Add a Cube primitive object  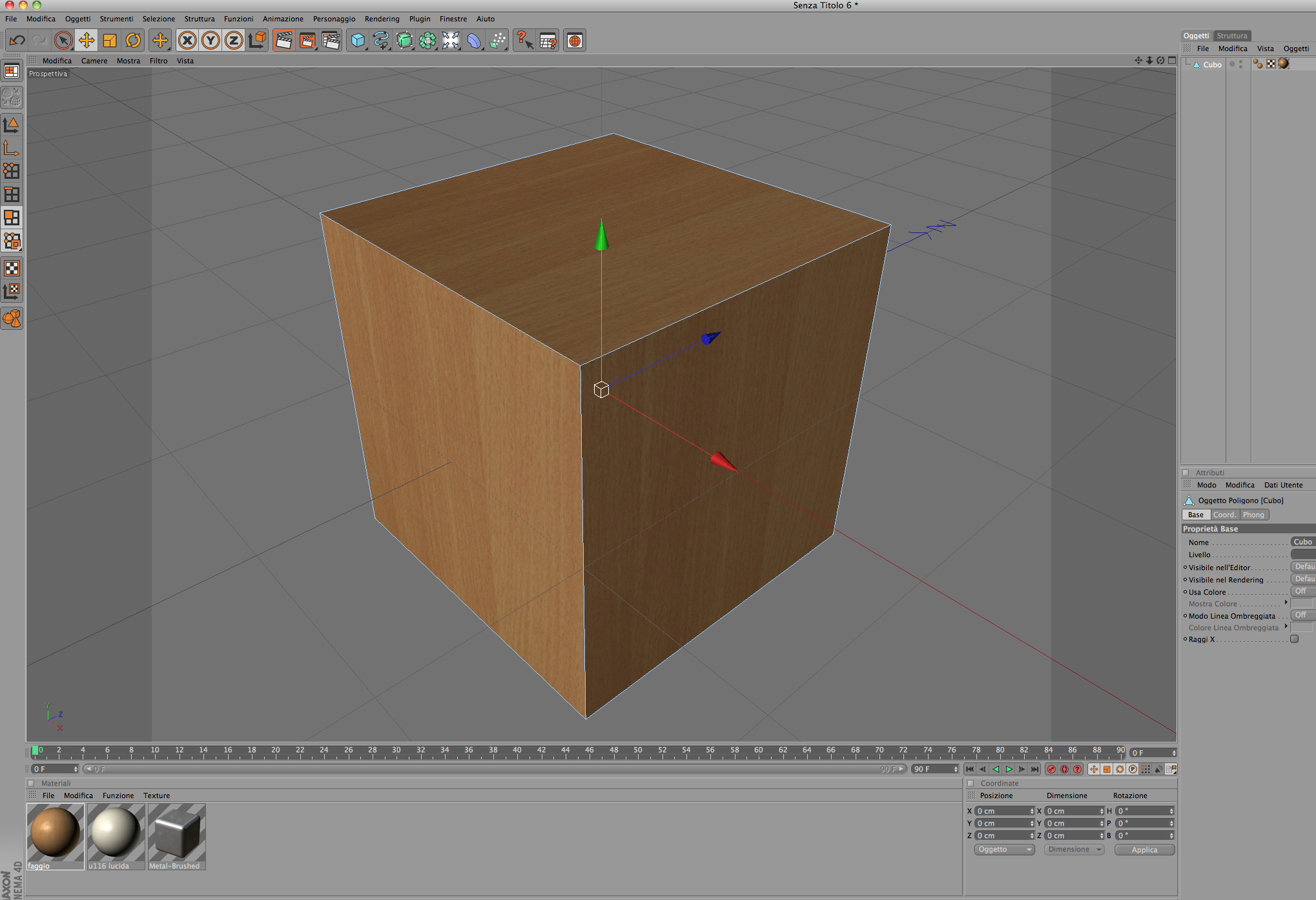pyautogui.click(x=358, y=41)
